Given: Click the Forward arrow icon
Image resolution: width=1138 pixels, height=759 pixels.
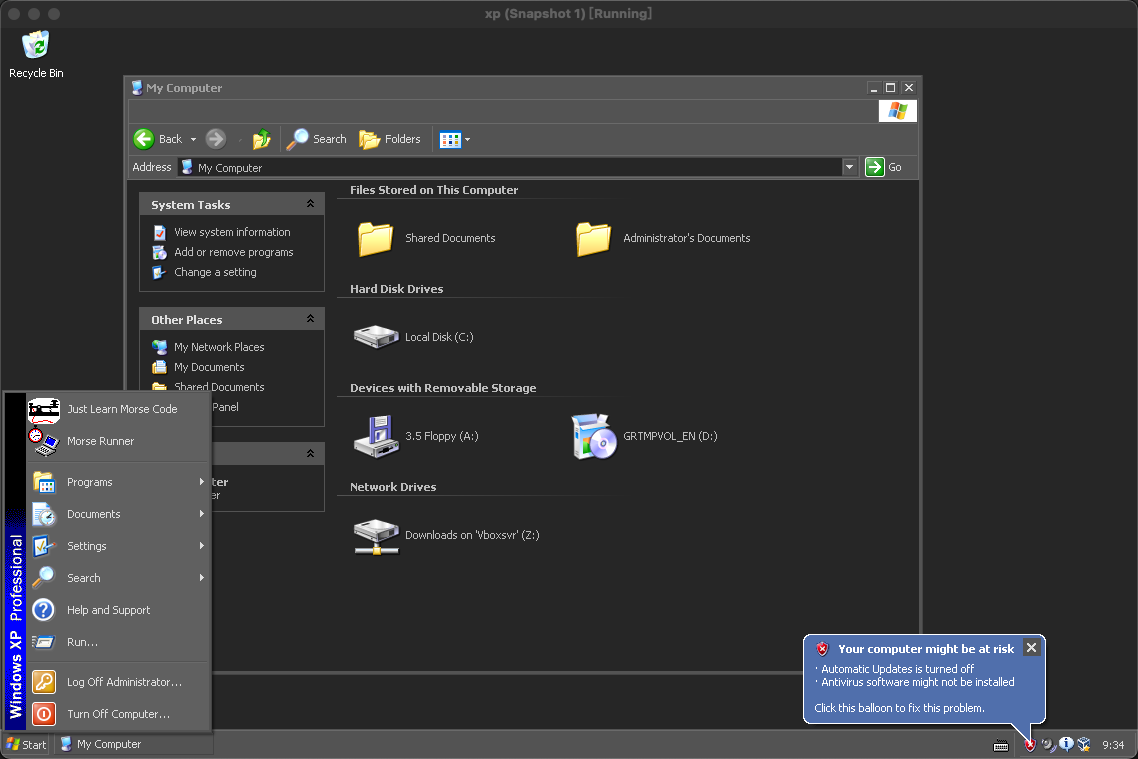Looking at the screenshot, I should pyautogui.click(x=216, y=139).
